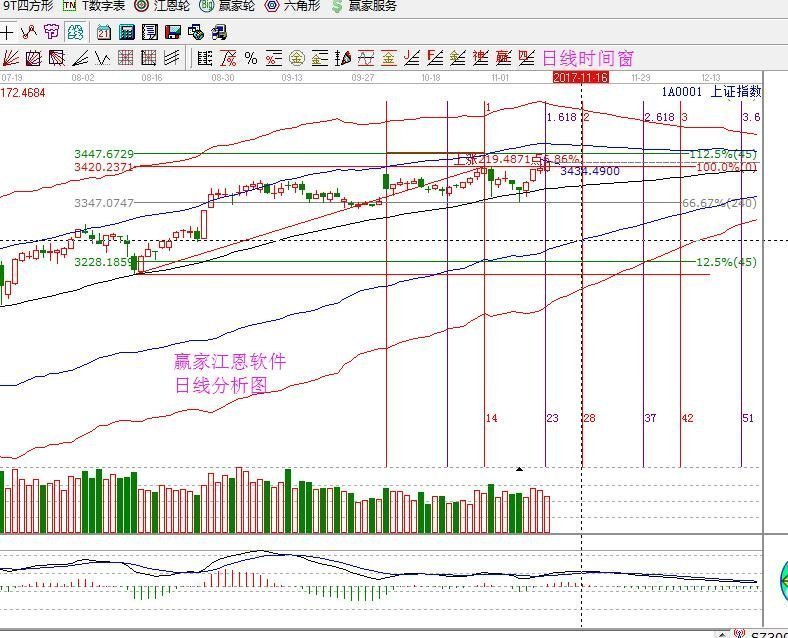Click the plain percent sign tool
The height and width of the screenshot is (638, 788).
point(251,58)
